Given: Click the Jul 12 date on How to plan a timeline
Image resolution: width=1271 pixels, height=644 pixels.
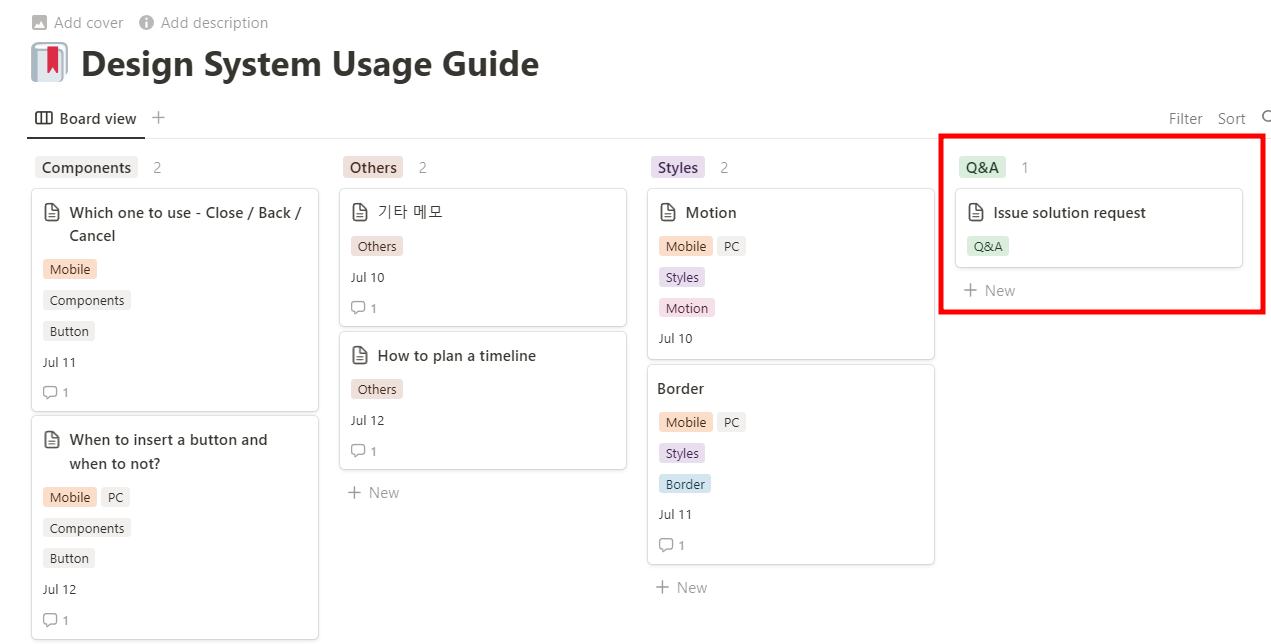Looking at the screenshot, I should pos(367,420).
